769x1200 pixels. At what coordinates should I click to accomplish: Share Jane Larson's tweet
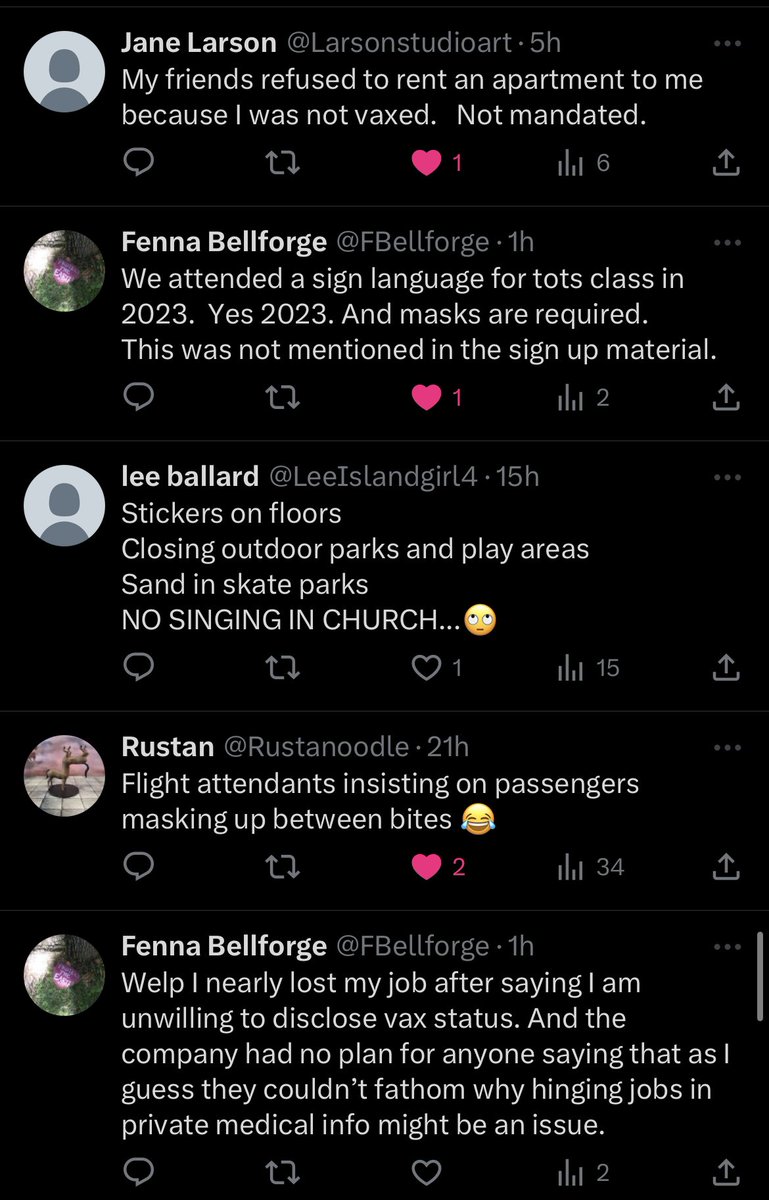coord(727,163)
